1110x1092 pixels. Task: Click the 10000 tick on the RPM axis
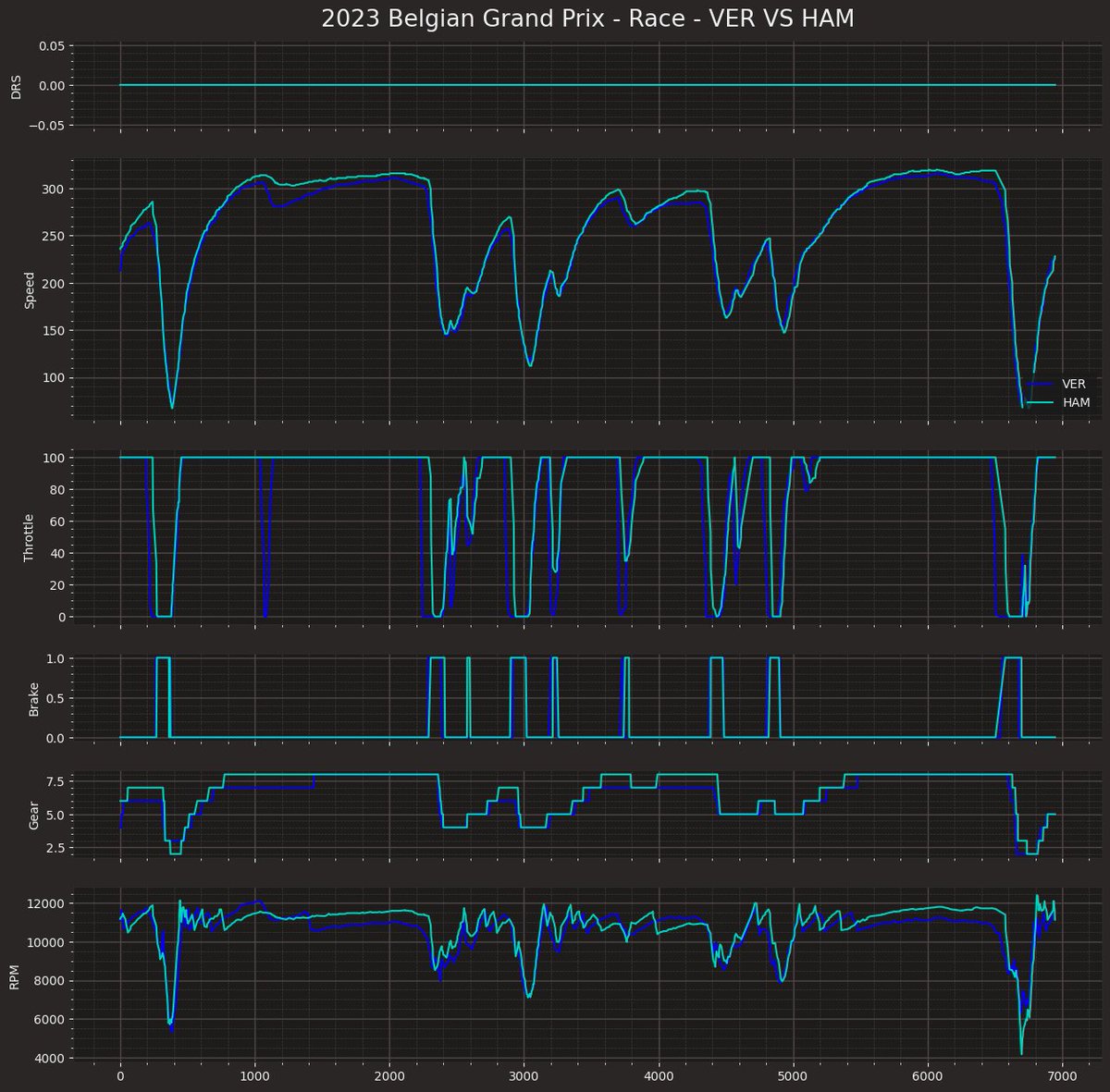44,942
